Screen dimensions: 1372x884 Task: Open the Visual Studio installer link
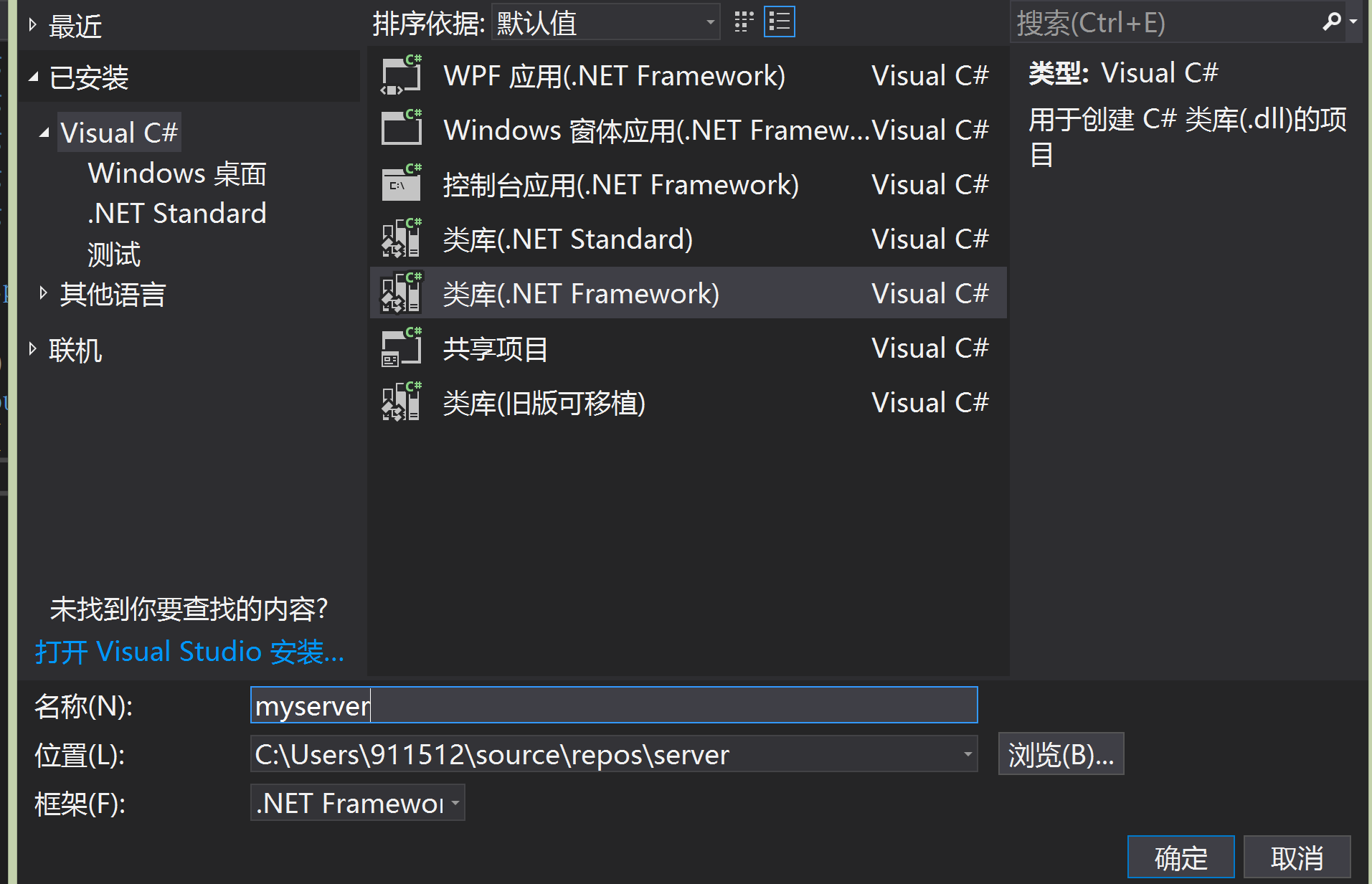pyautogui.click(x=189, y=652)
